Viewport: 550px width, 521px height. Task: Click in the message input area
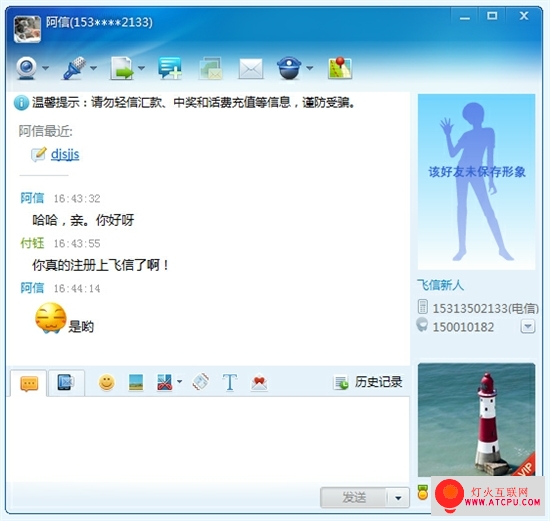coord(208,439)
